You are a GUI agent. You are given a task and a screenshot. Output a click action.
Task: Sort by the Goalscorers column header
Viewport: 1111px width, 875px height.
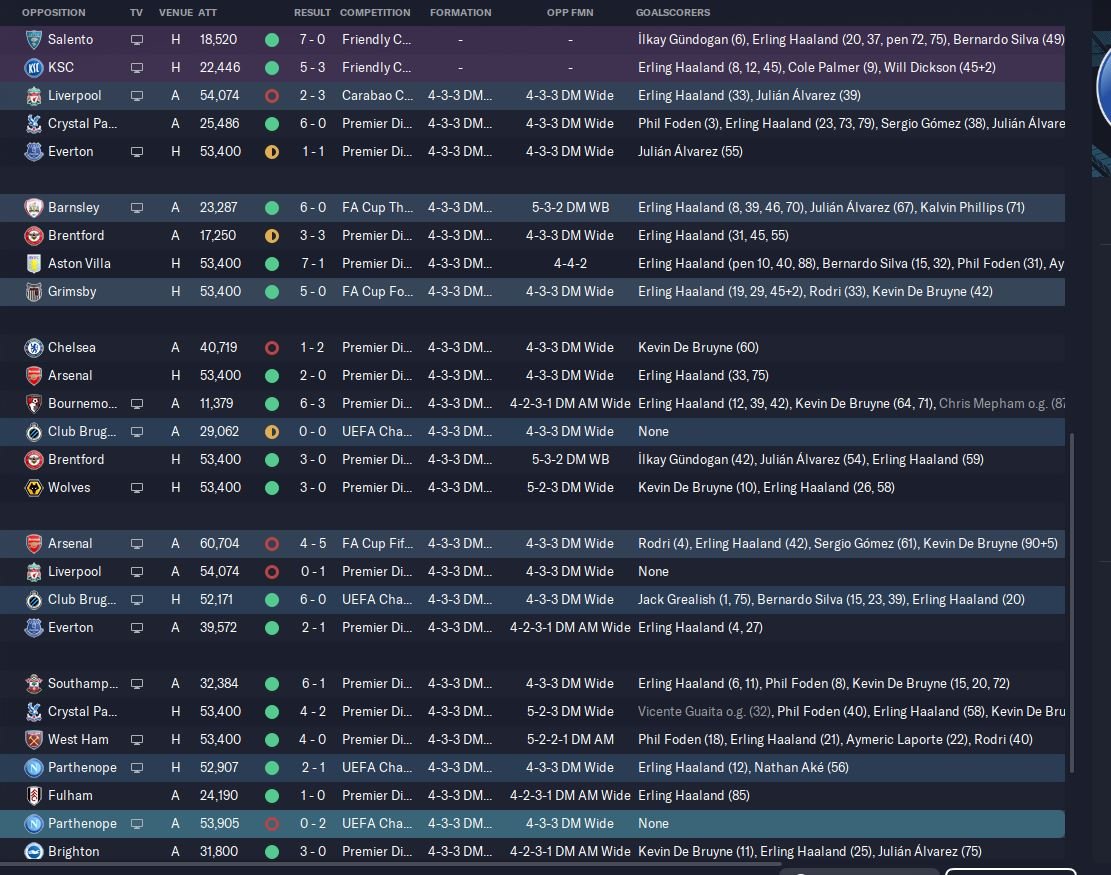[672, 13]
